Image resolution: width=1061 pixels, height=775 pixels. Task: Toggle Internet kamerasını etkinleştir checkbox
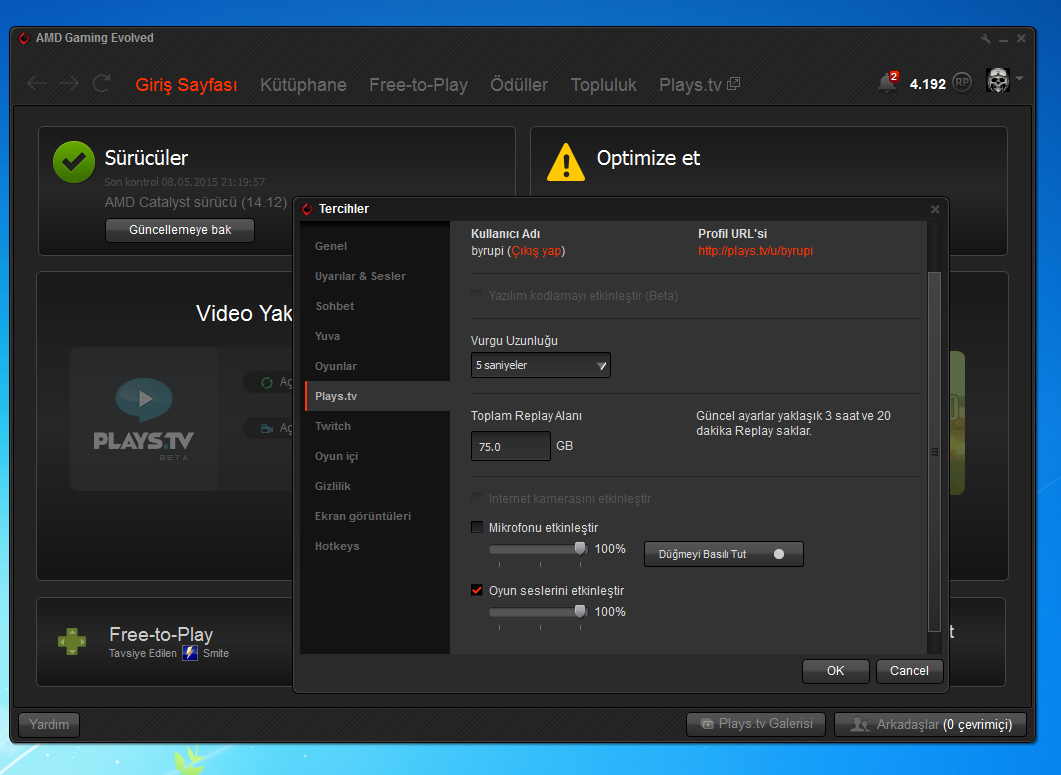click(x=477, y=497)
